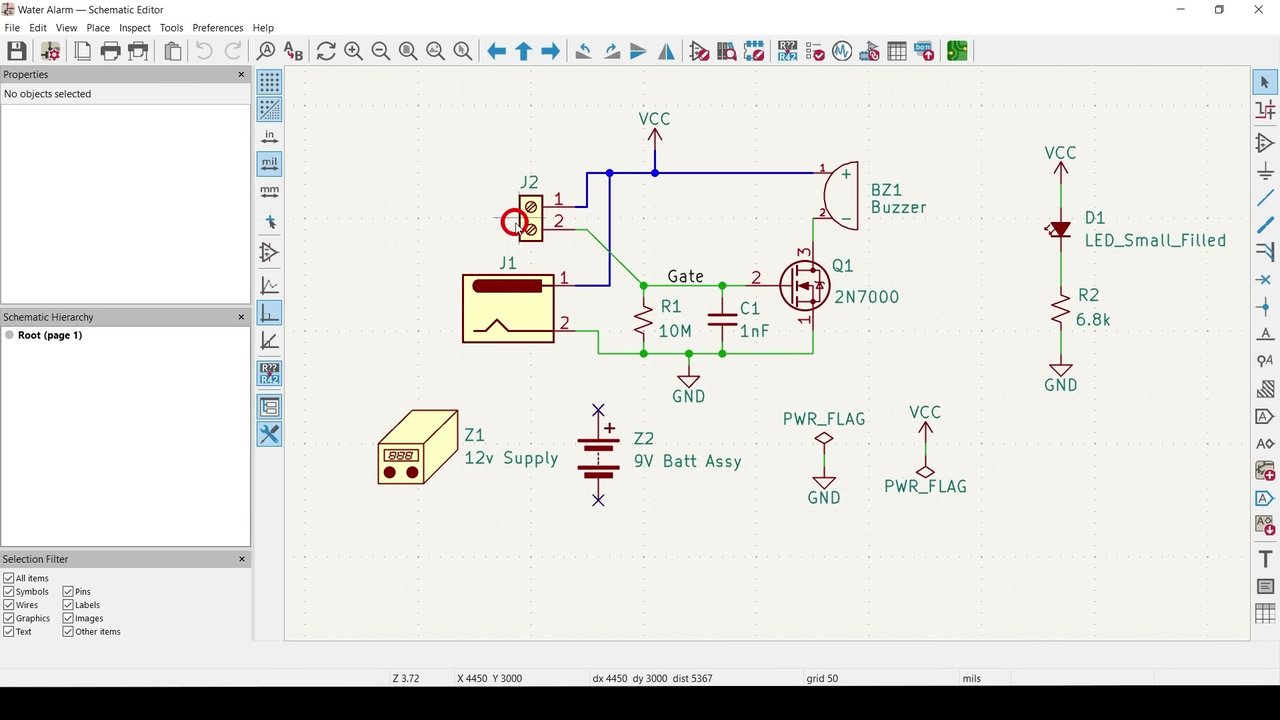The width and height of the screenshot is (1280, 720).
Task: Select the Add Wire tool
Action: [x=1265, y=198]
